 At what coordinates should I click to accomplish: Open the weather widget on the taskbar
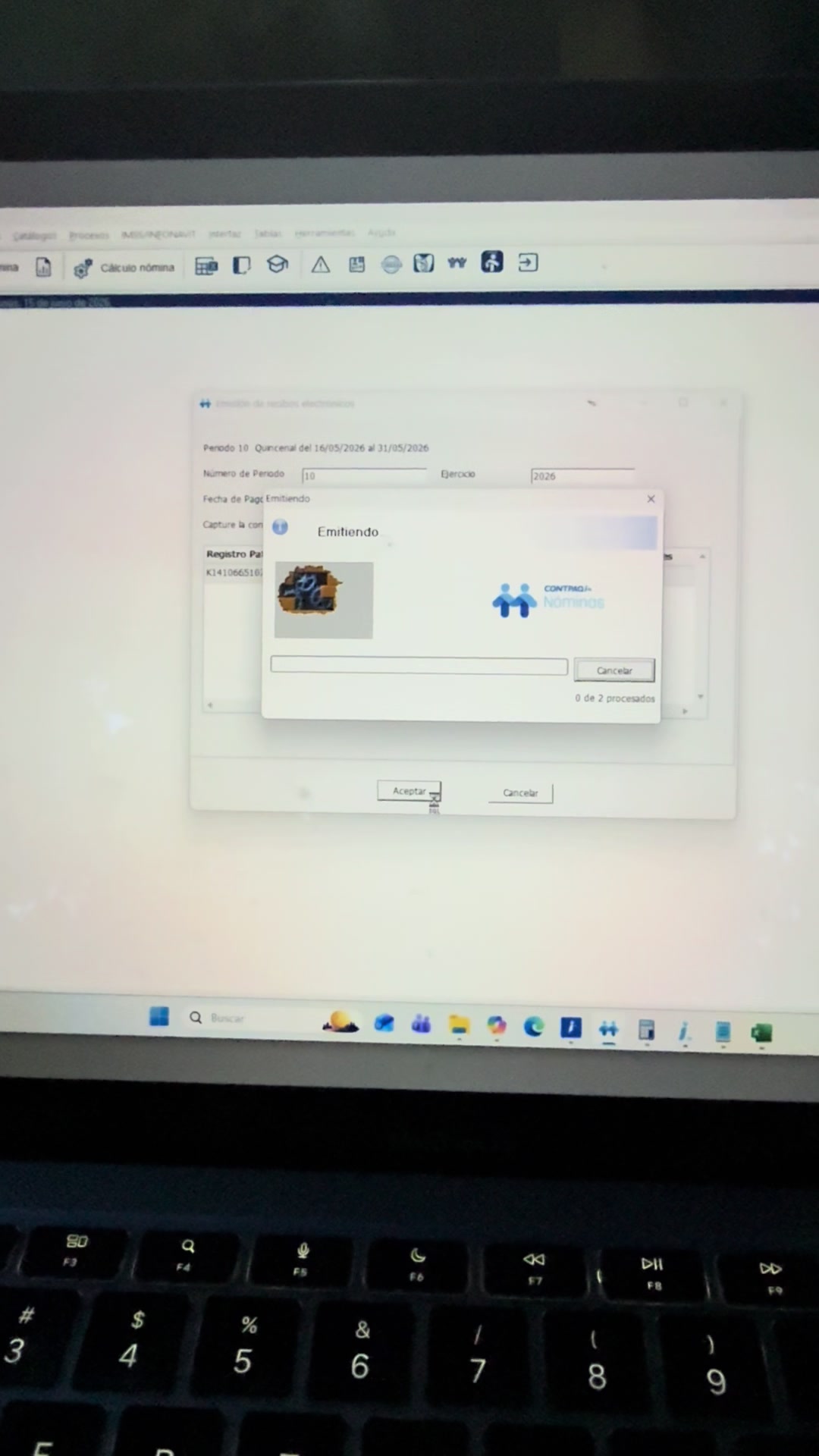tap(340, 1022)
